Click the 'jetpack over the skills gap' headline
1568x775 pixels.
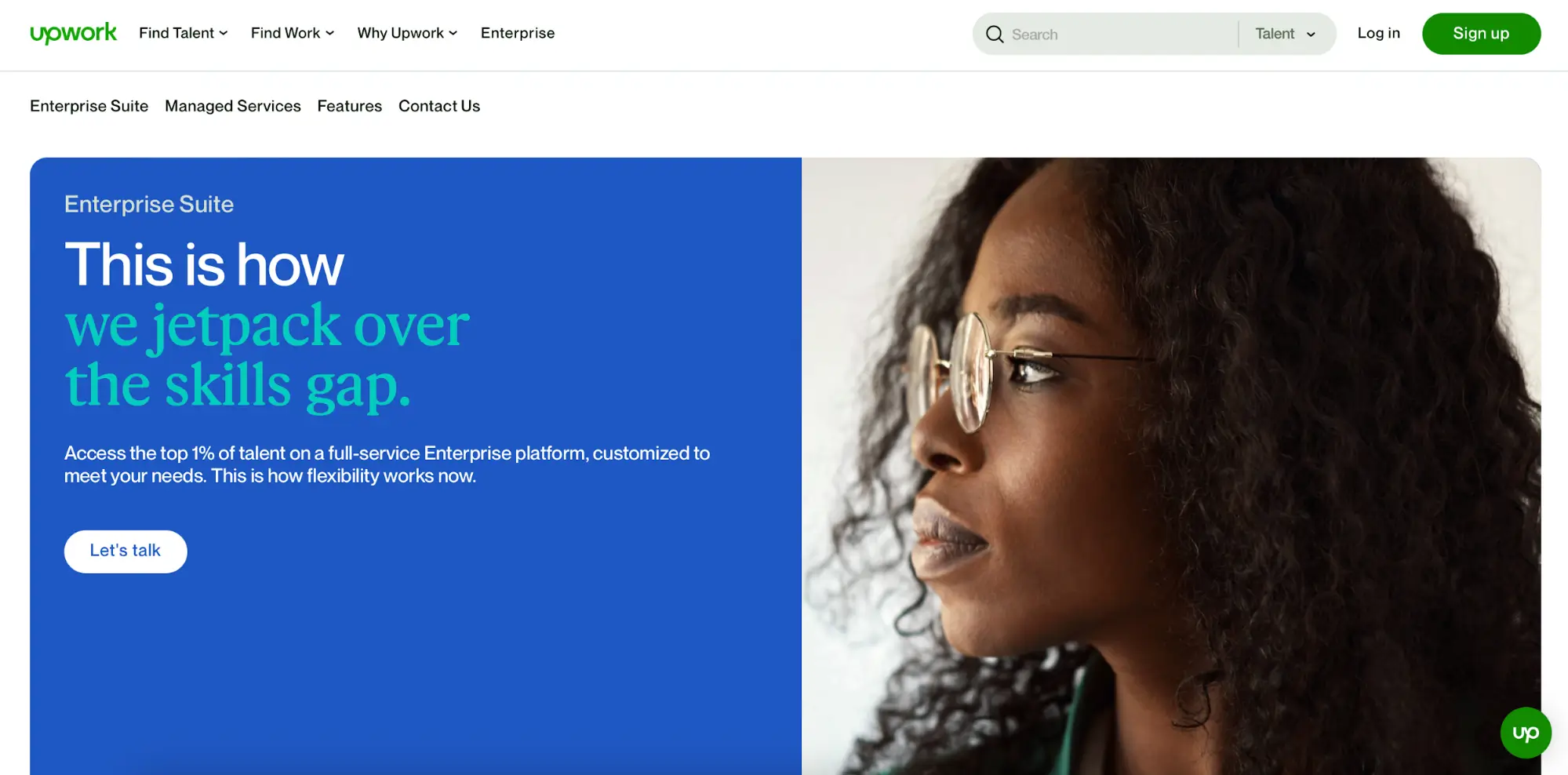click(267, 355)
